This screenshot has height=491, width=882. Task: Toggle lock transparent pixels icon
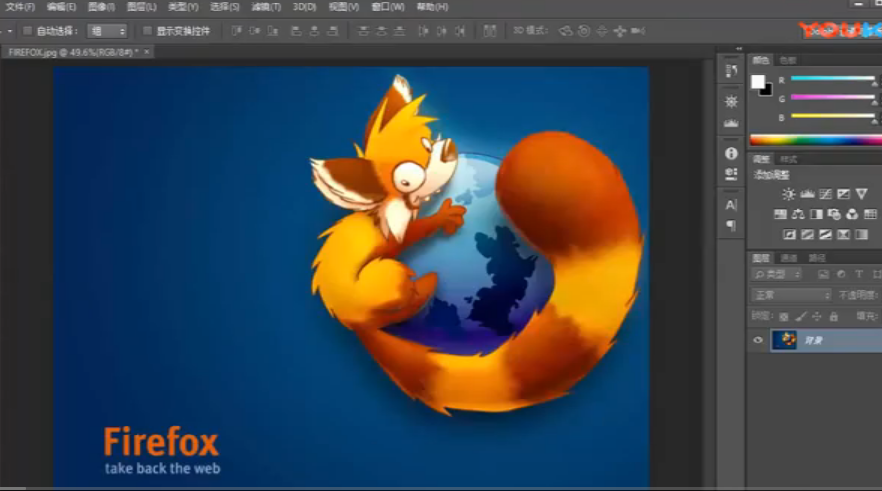[784, 317]
